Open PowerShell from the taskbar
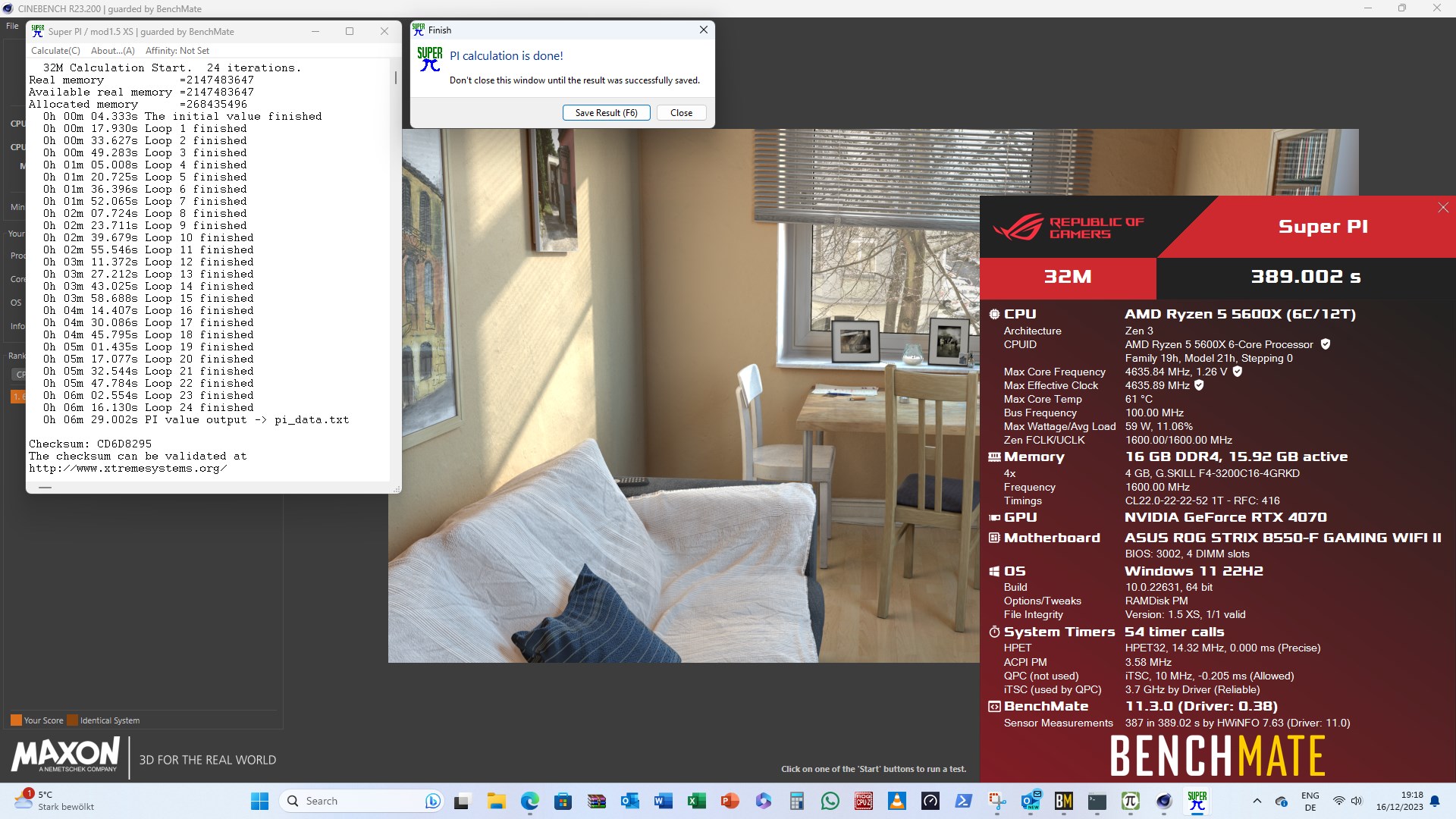 (x=964, y=801)
